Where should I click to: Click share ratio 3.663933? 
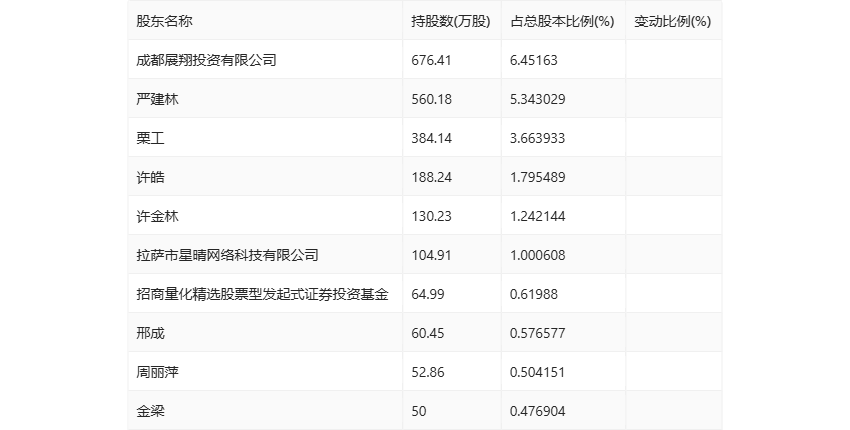click(537, 138)
